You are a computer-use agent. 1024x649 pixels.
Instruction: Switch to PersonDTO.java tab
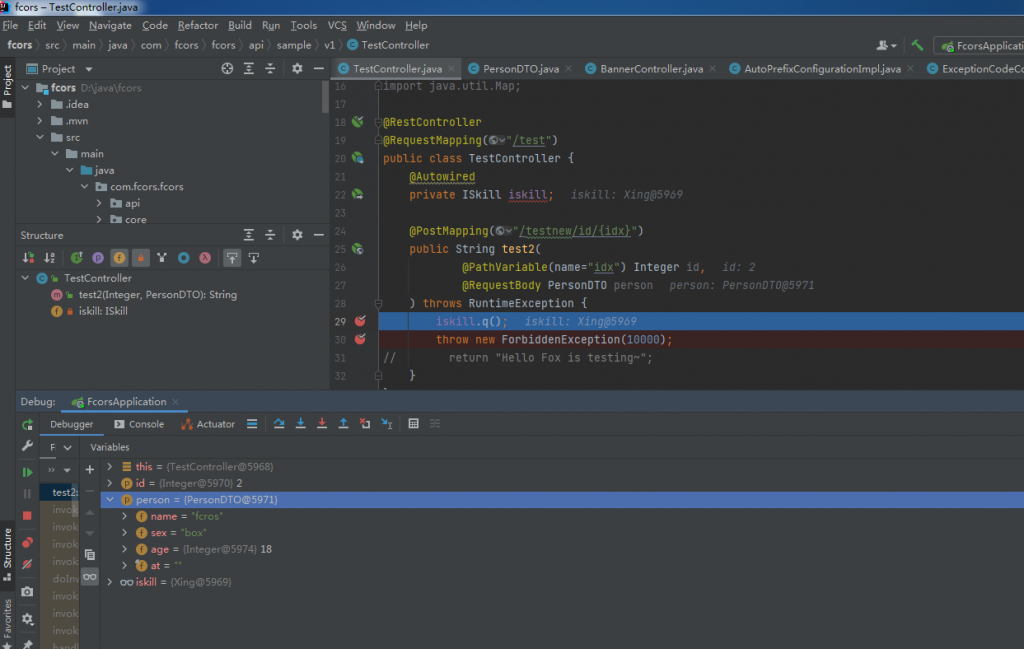[520, 69]
